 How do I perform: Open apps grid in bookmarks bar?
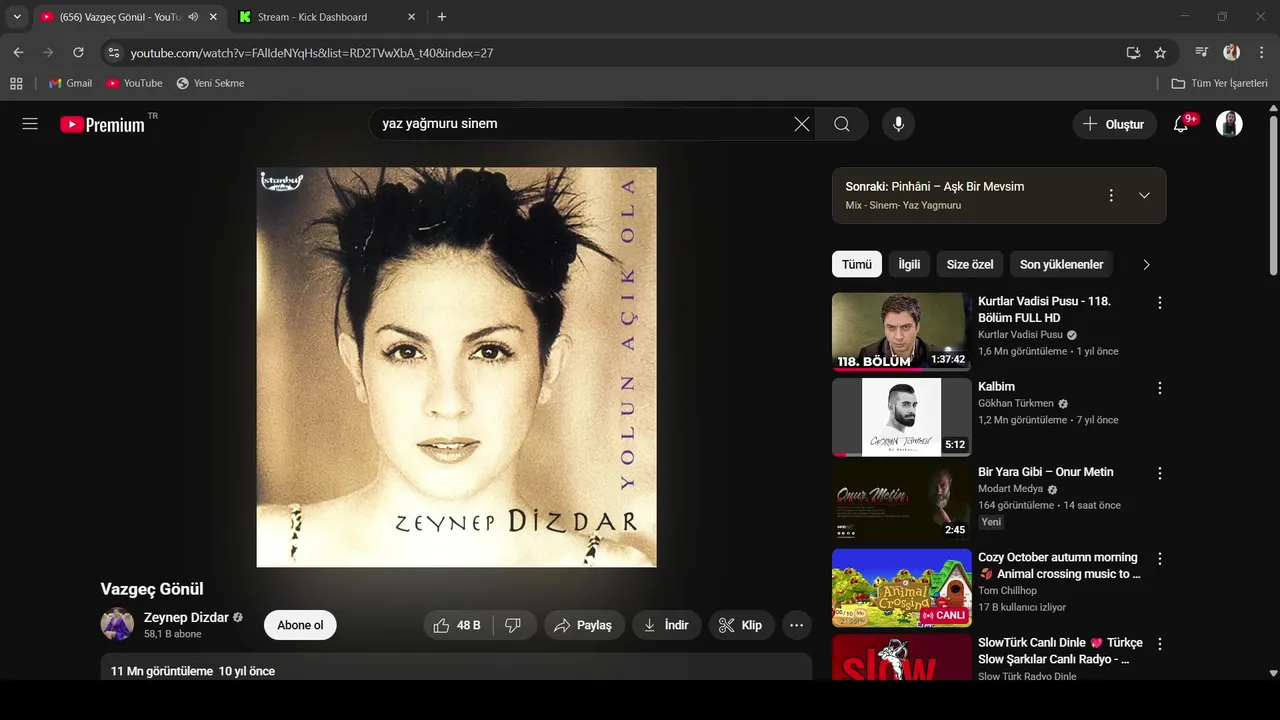coord(16,83)
